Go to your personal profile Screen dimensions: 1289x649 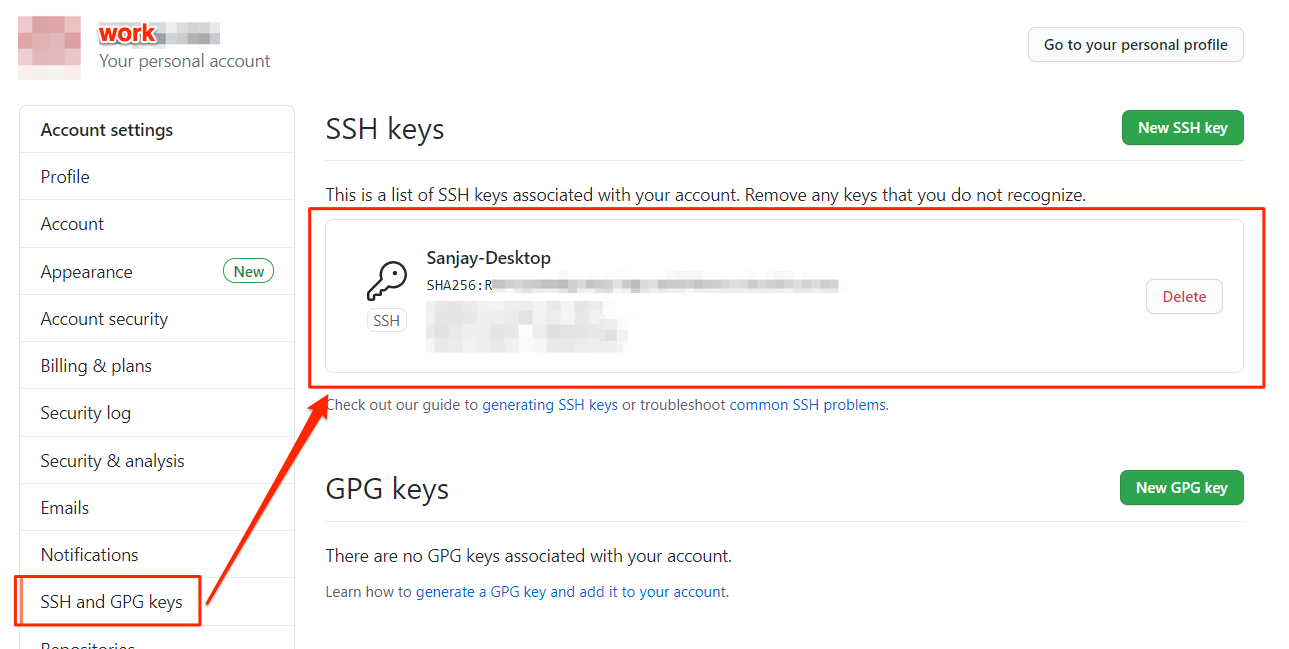1135,45
